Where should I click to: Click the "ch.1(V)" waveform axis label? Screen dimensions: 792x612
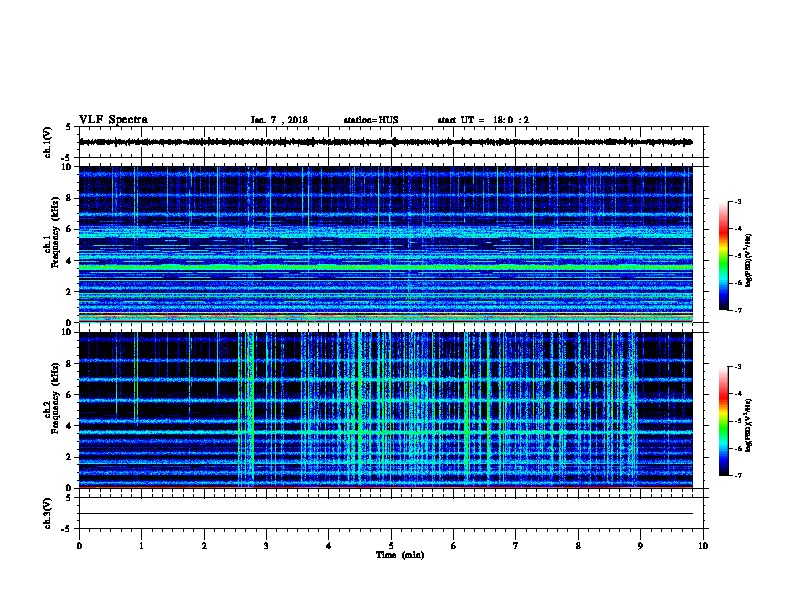[x=47, y=142]
